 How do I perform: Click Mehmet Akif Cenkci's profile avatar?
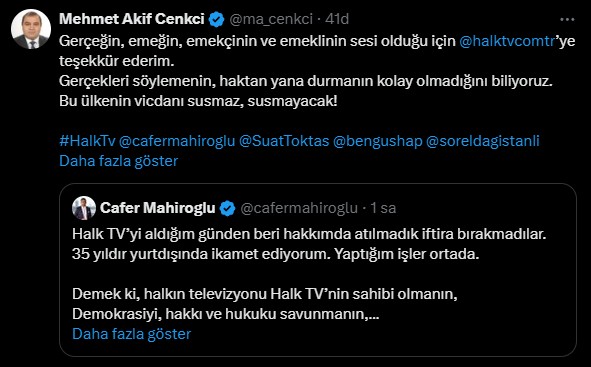(x=31, y=29)
